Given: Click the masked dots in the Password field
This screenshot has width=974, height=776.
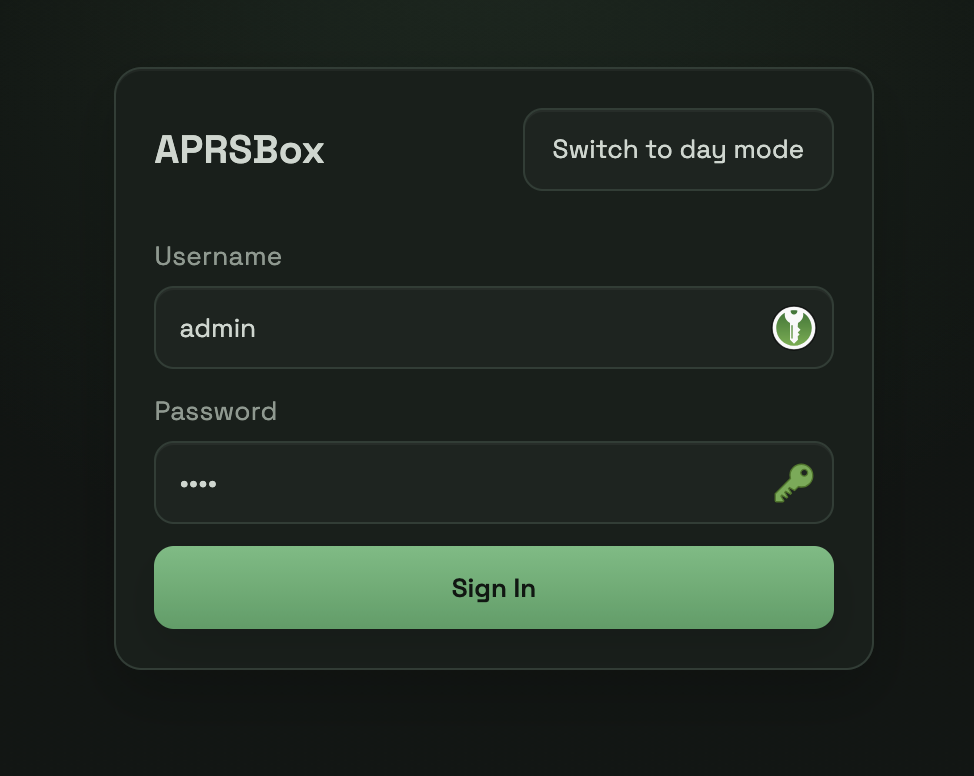Looking at the screenshot, I should click(x=198, y=484).
